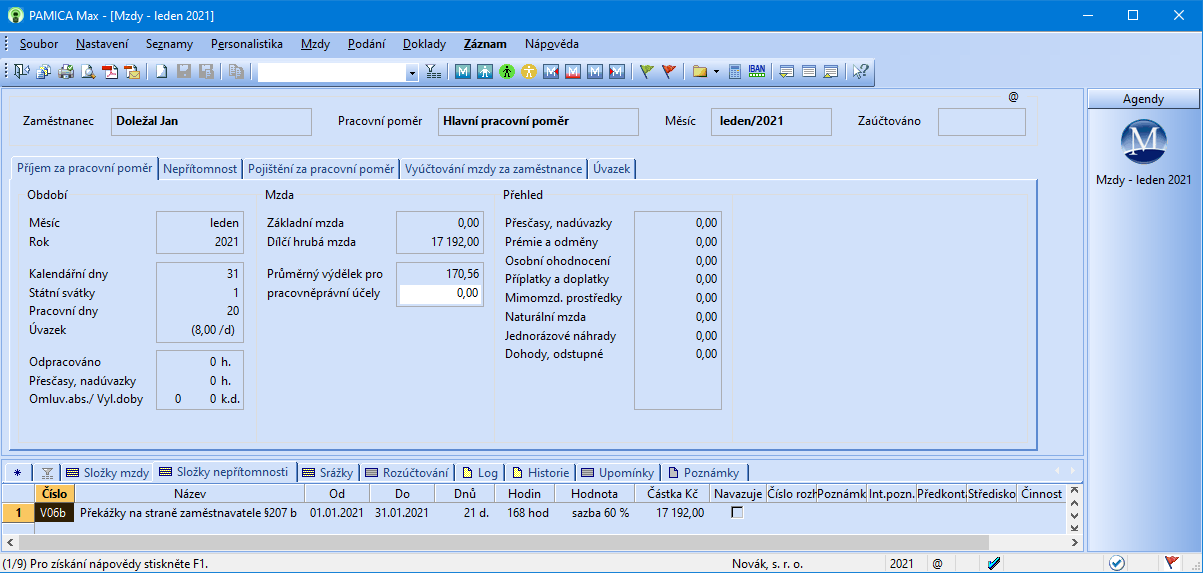Click the print preview magnifier icon
This screenshot has height=573, width=1203.
tap(88, 72)
